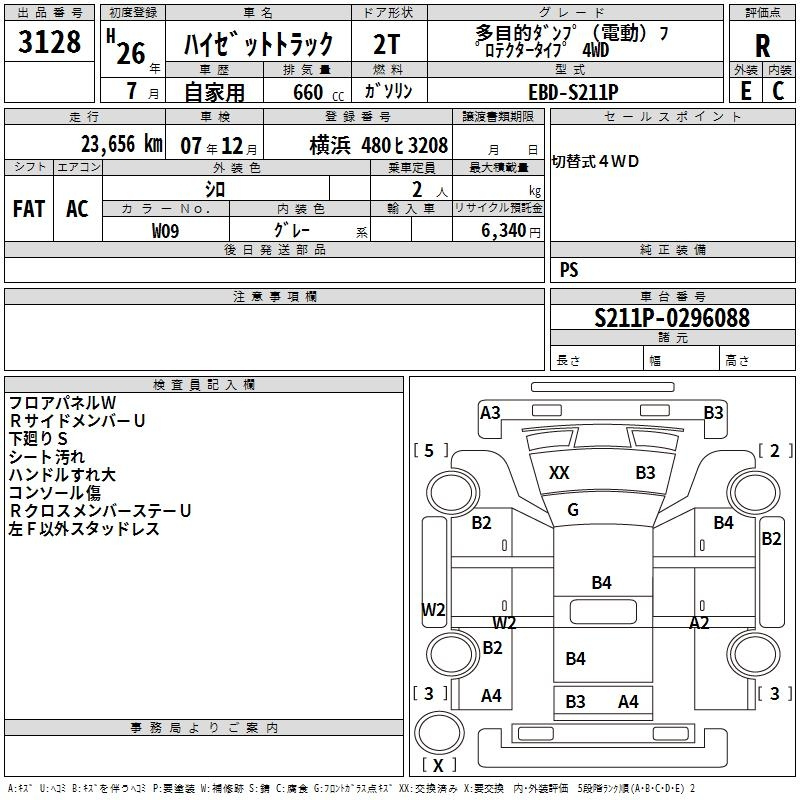Select the B3 mark on the hood

tap(645, 473)
